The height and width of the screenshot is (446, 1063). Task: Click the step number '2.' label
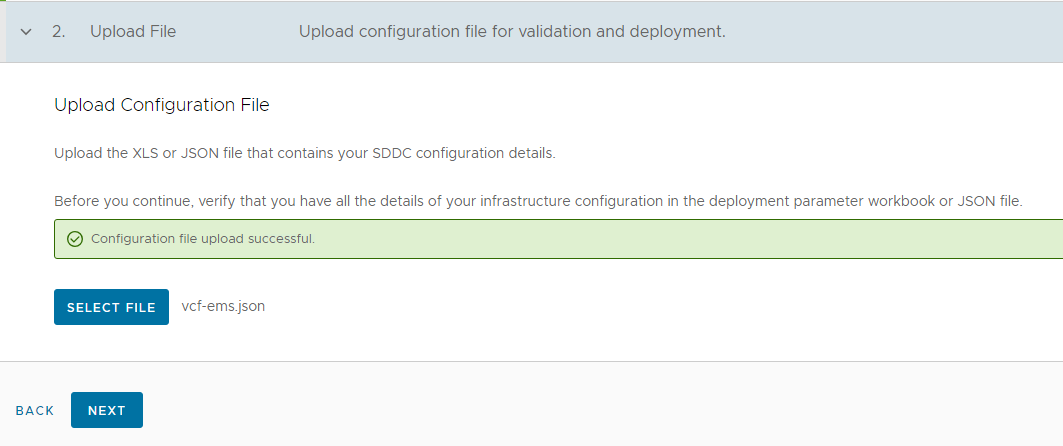(59, 32)
